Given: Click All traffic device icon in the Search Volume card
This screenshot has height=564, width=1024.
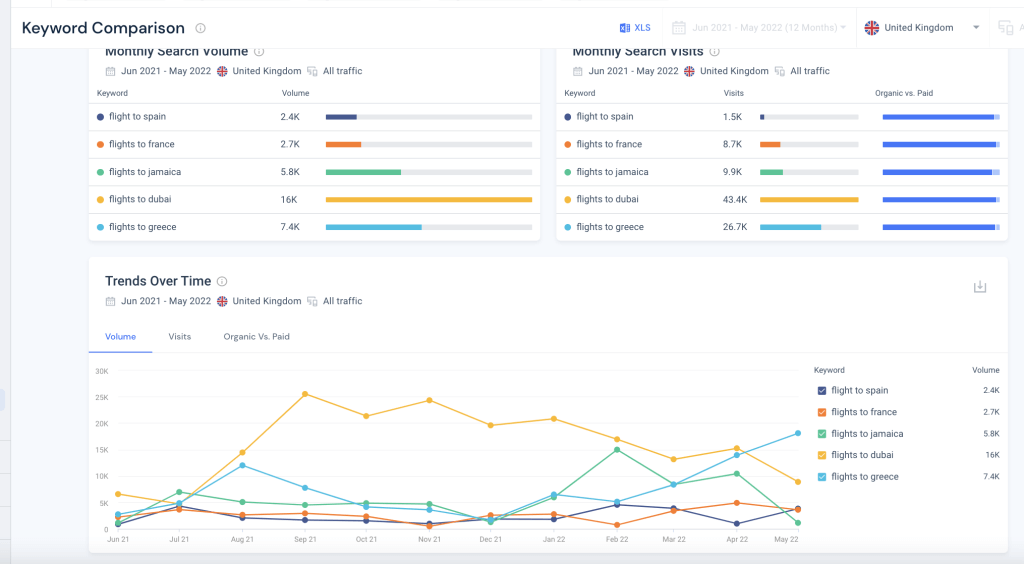Looking at the screenshot, I should [312, 71].
